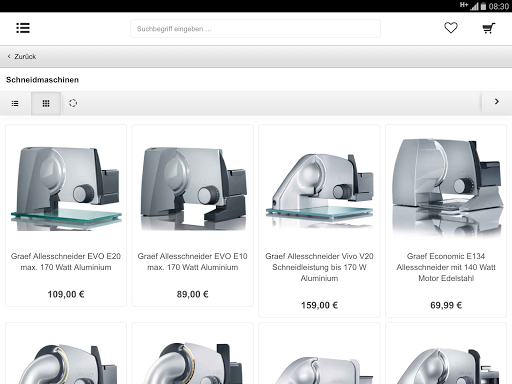Expand the toolbar's right chevron arrow
Screen dimensions: 512x384
coord(497,102)
